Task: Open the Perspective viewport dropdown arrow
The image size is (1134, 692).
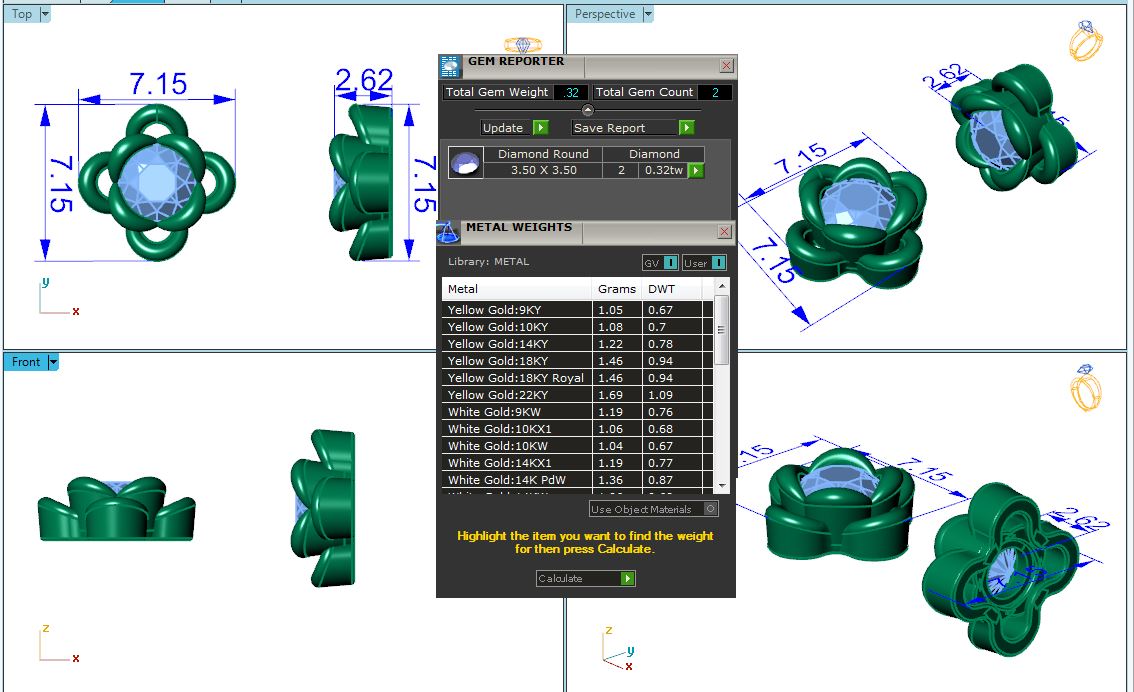Action: (648, 14)
